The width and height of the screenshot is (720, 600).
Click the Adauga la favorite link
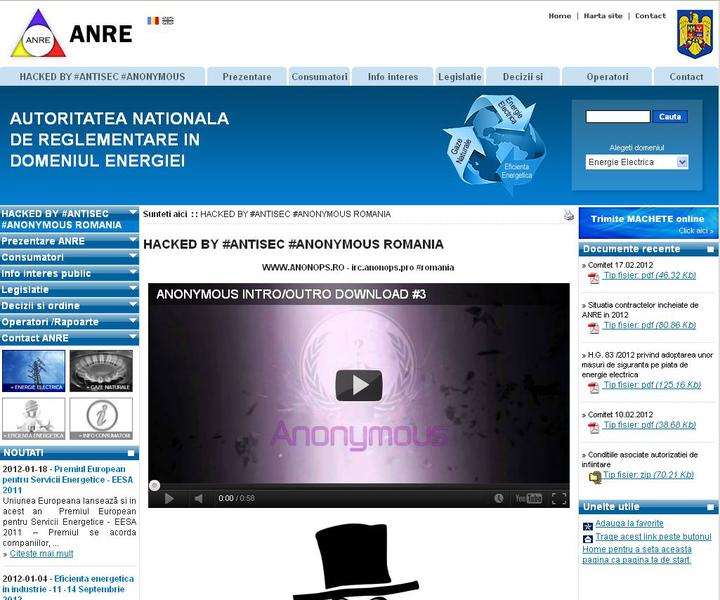tap(629, 523)
